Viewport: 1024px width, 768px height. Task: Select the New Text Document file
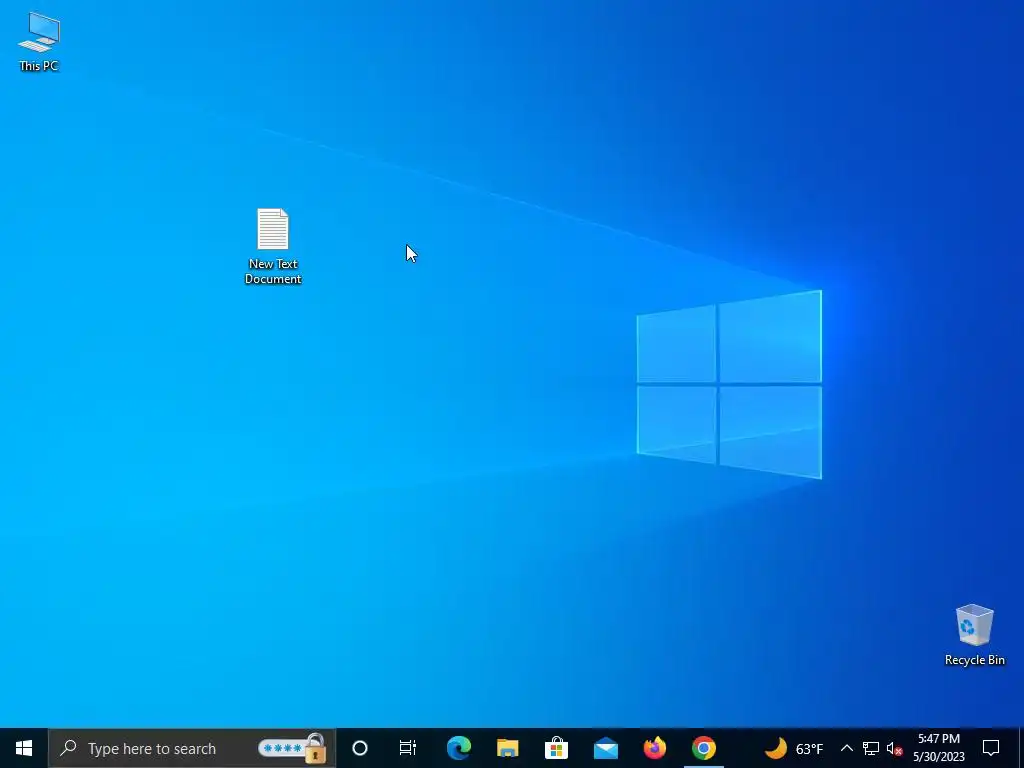pyautogui.click(x=273, y=246)
